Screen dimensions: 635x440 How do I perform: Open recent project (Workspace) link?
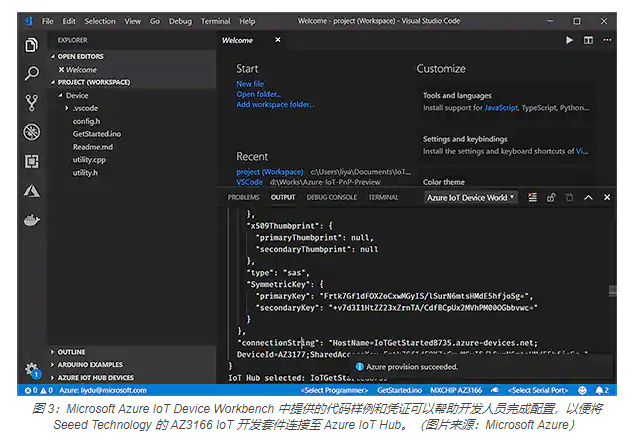[x=270, y=172]
